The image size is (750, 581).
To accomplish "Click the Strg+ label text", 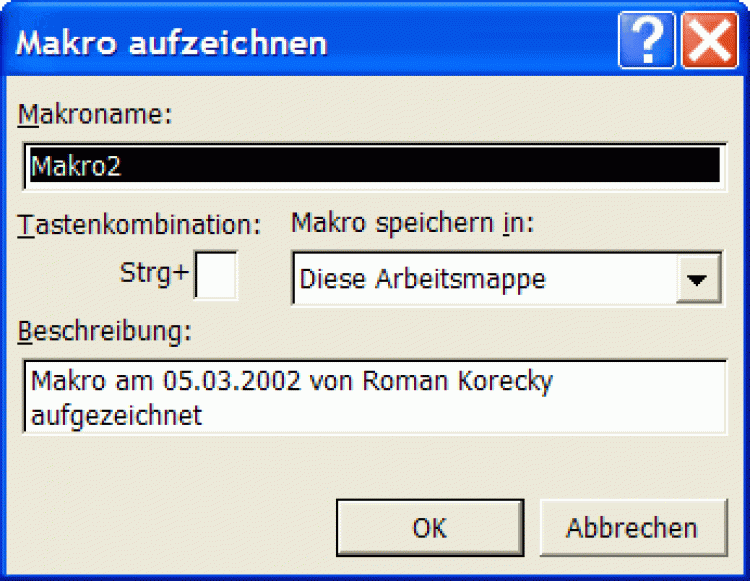I will [x=154, y=272].
